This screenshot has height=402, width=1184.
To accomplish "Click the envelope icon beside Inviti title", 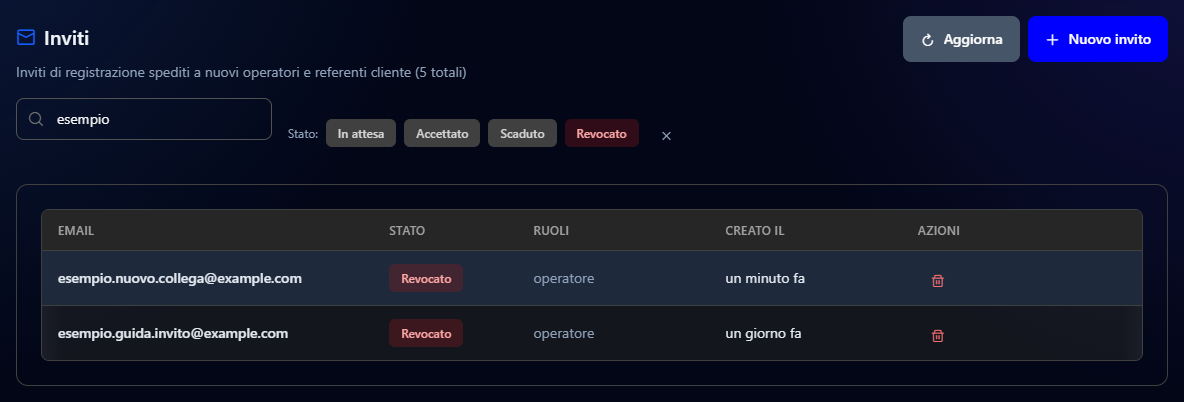I will pos(26,37).
